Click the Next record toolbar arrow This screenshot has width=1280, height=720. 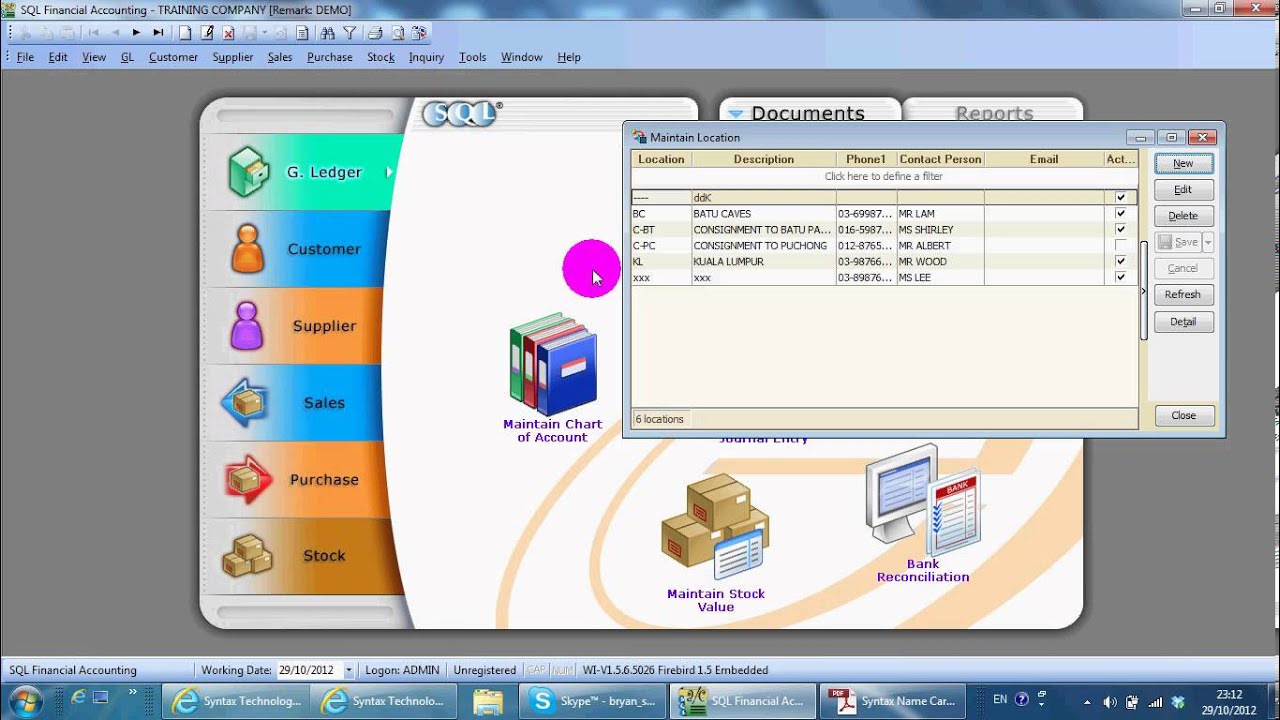coord(136,33)
